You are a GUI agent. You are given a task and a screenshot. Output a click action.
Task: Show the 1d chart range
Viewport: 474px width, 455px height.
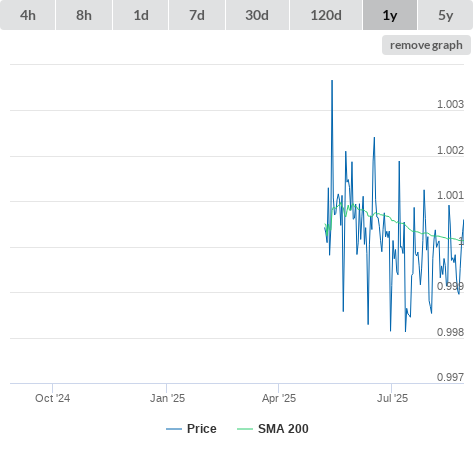coord(141,15)
